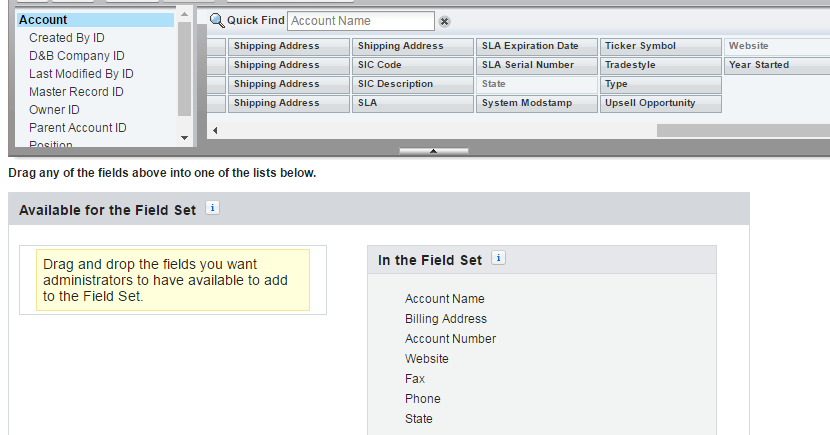Click the horizontal scrollbar thumb of field palette
Viewport: 830px width, 435px height.
[x=743, y=130]
